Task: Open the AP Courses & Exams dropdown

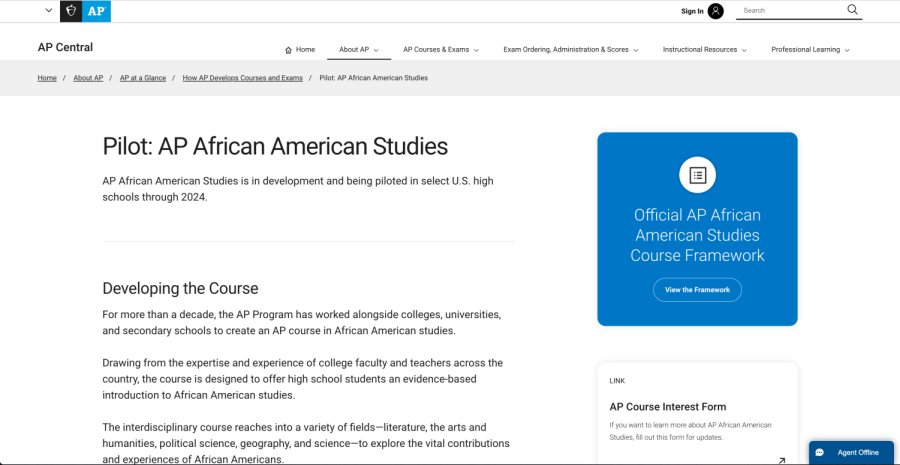Action: 441,50
